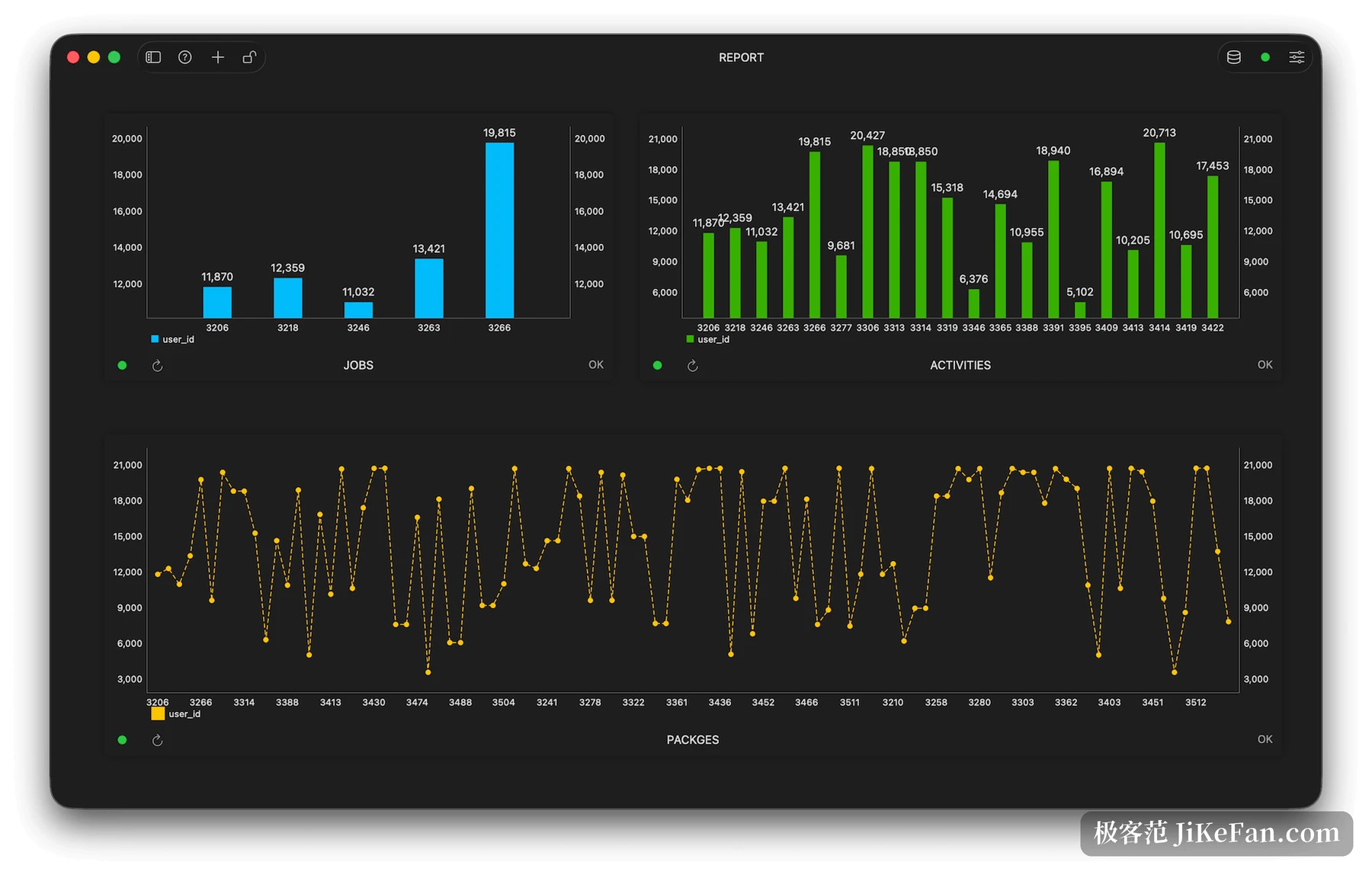Select the 11,870 blue bar in JOBS
Image resolution: width=1372 pixels, height=875 pixels.
(217, 302)
